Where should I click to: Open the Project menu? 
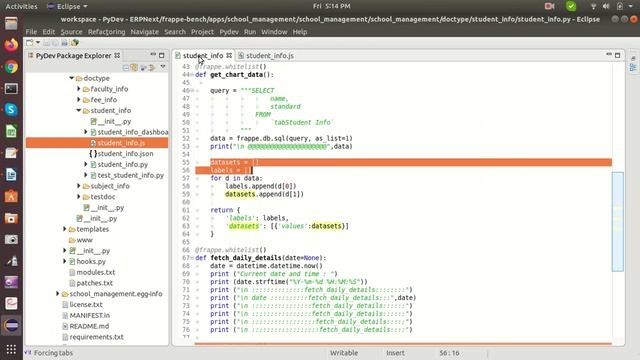click(x=202, y=32)
